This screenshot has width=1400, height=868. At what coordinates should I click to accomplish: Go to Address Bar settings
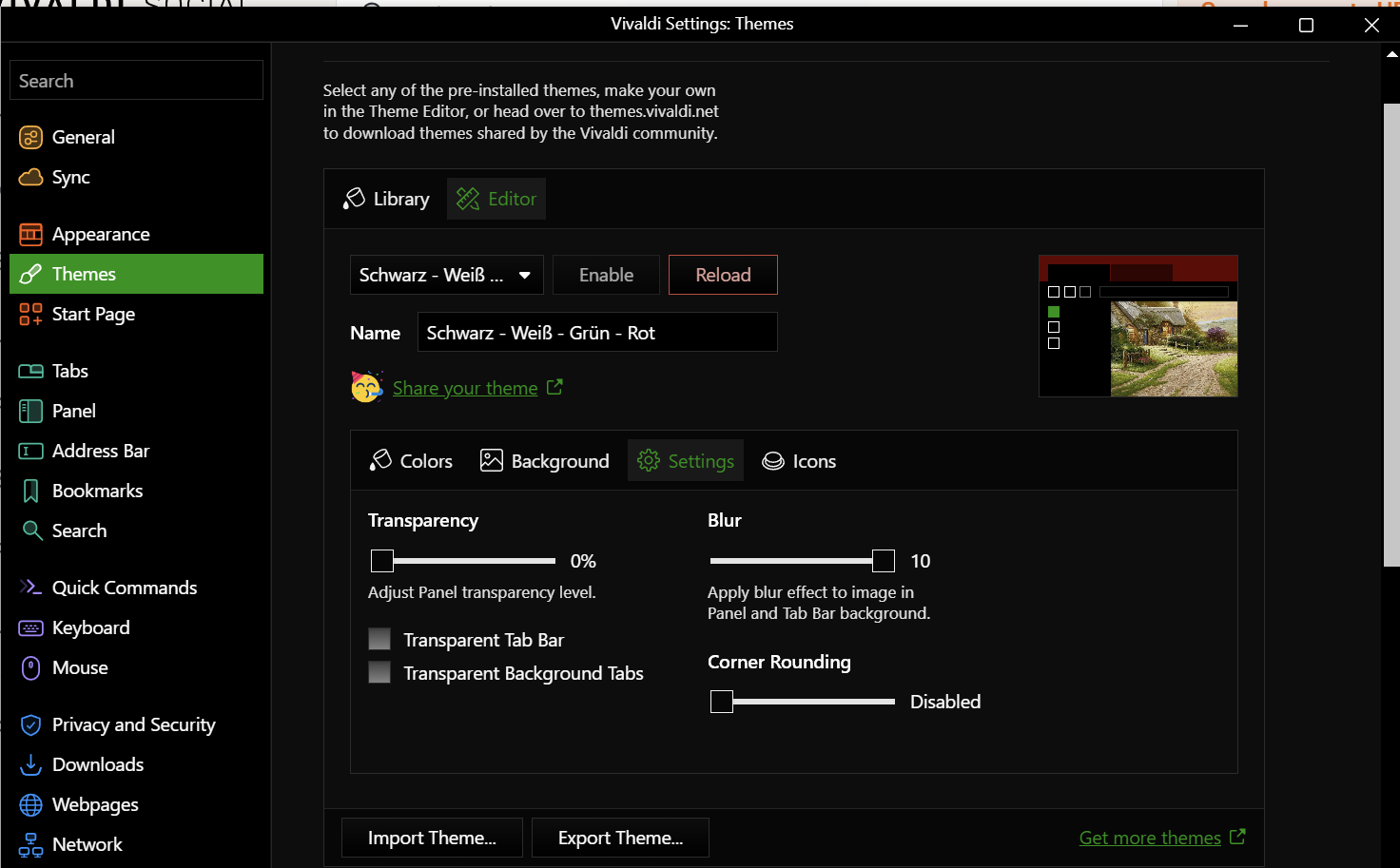pyautogui.click(x=136, y=451)
